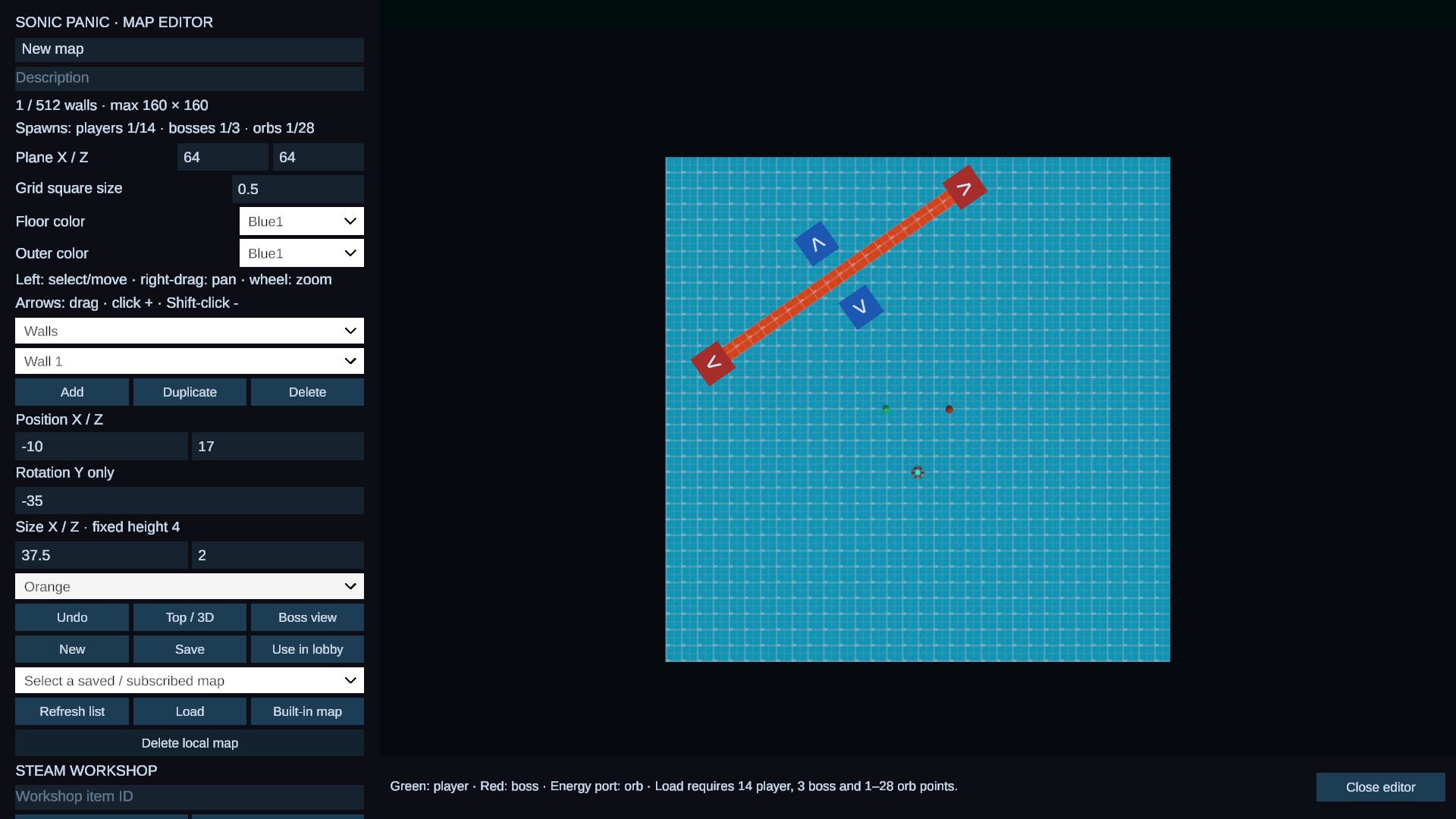The height and width of the screenshot is (819, 1456).
Task: Select the red boss spawn dot
Action: (949, 409)
